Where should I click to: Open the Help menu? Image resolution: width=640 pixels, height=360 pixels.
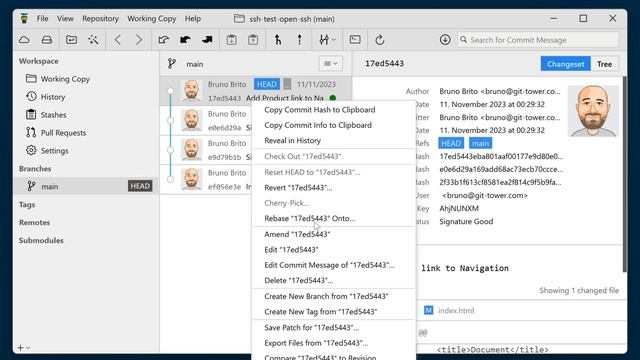(193, 19)
